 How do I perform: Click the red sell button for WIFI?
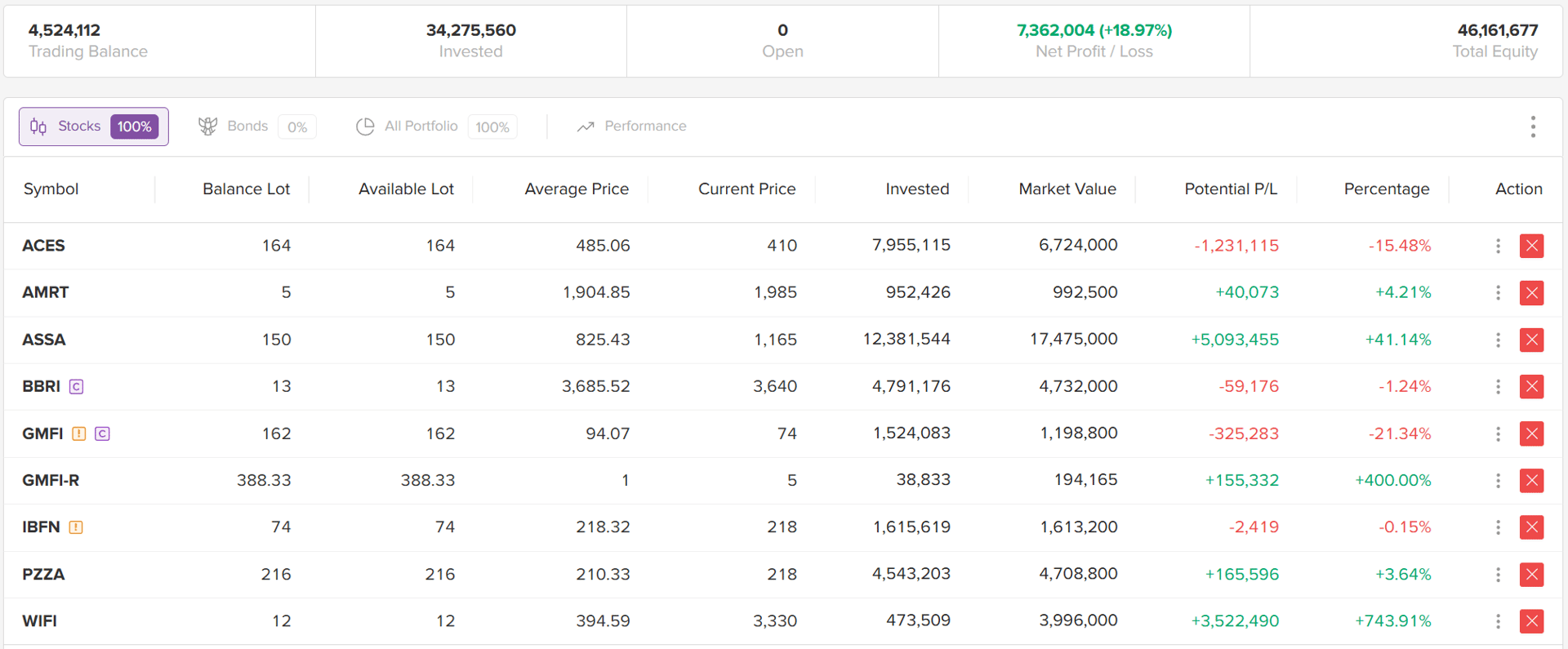(x=1531, y=621)
